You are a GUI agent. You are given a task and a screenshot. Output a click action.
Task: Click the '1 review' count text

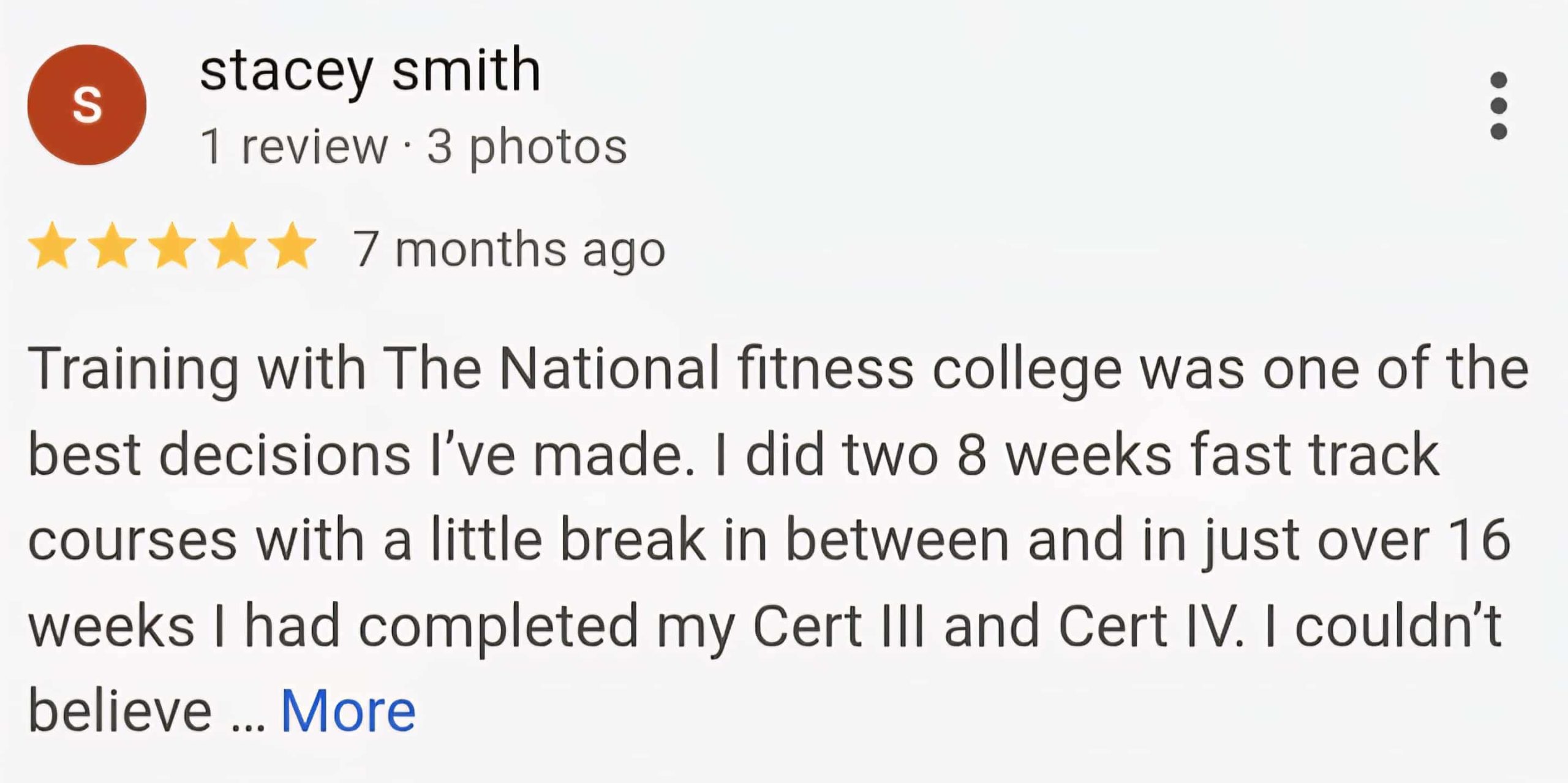click(294, 147)
